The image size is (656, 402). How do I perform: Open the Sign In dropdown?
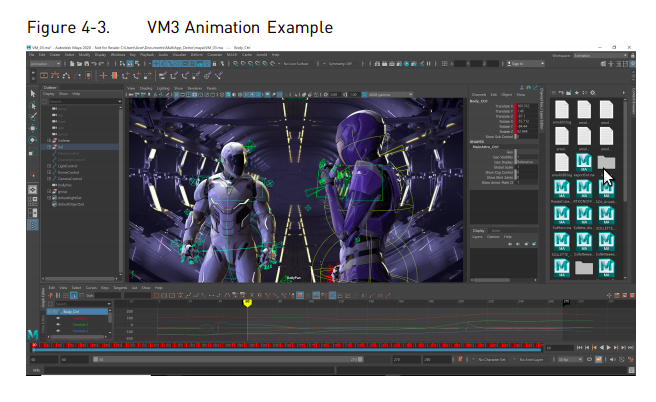point(525,64)
